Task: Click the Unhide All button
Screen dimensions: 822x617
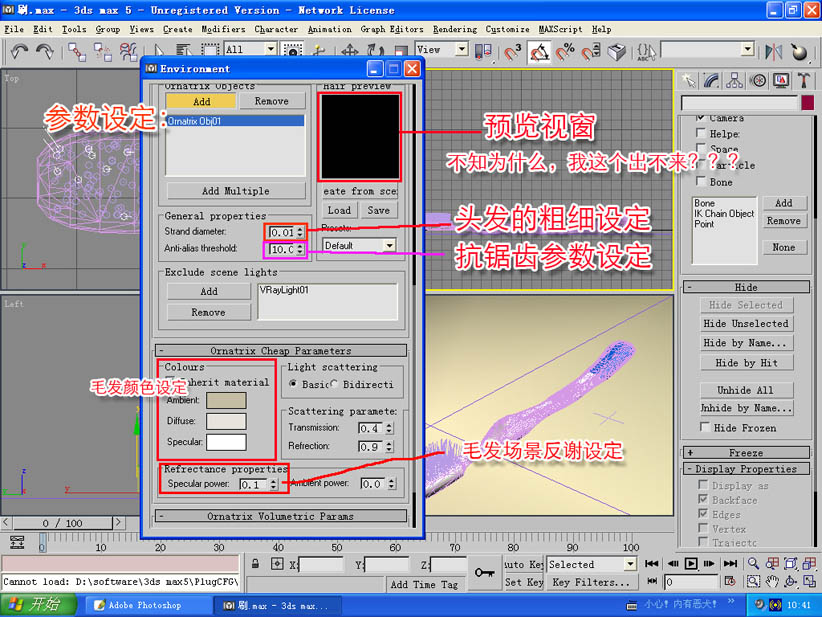Action: click(746, 390)
